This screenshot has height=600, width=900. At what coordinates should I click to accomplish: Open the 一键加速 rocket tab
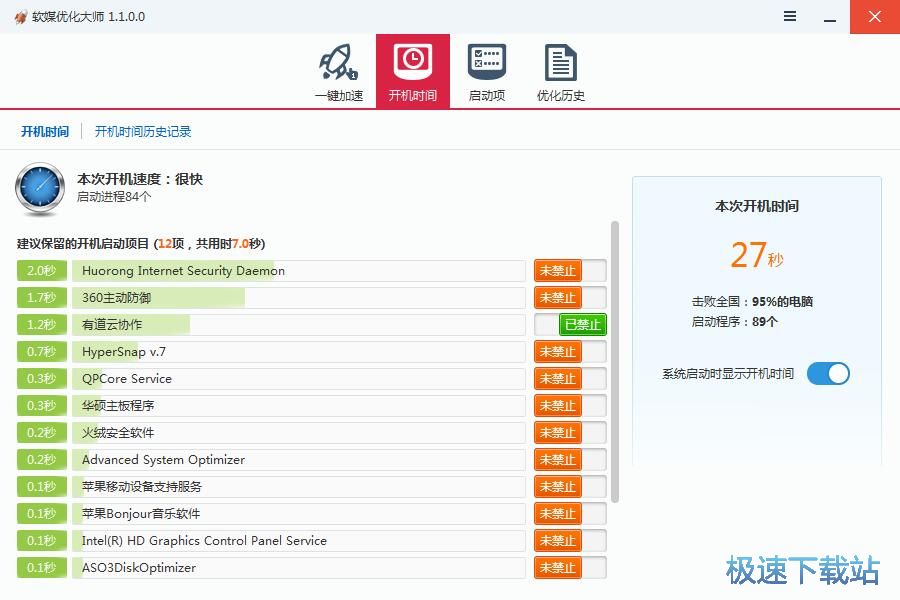pyautogui.click(x=339, y=72)
